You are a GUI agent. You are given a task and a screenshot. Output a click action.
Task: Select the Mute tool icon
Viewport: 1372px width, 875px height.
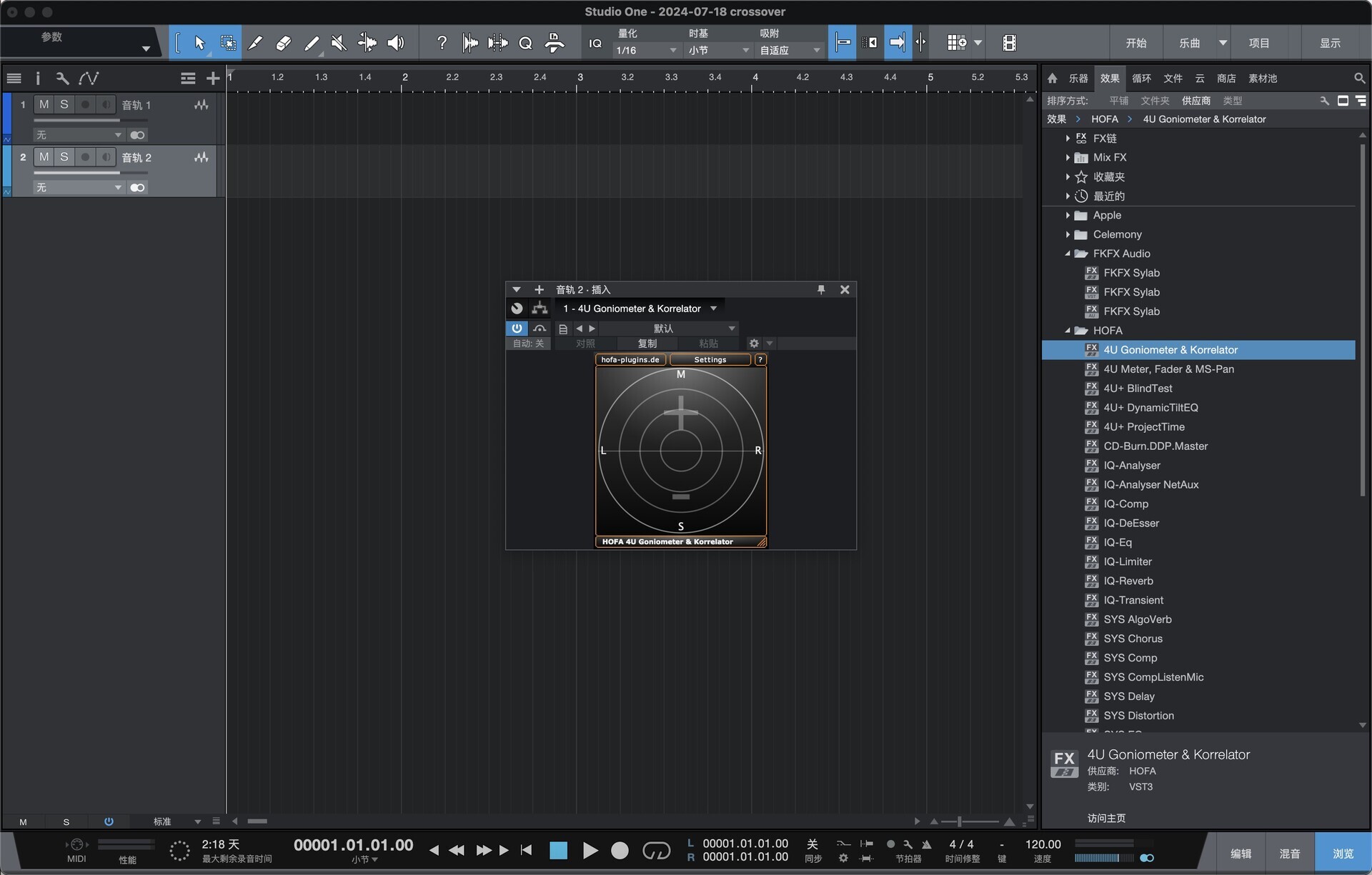[x=339, y=43]
